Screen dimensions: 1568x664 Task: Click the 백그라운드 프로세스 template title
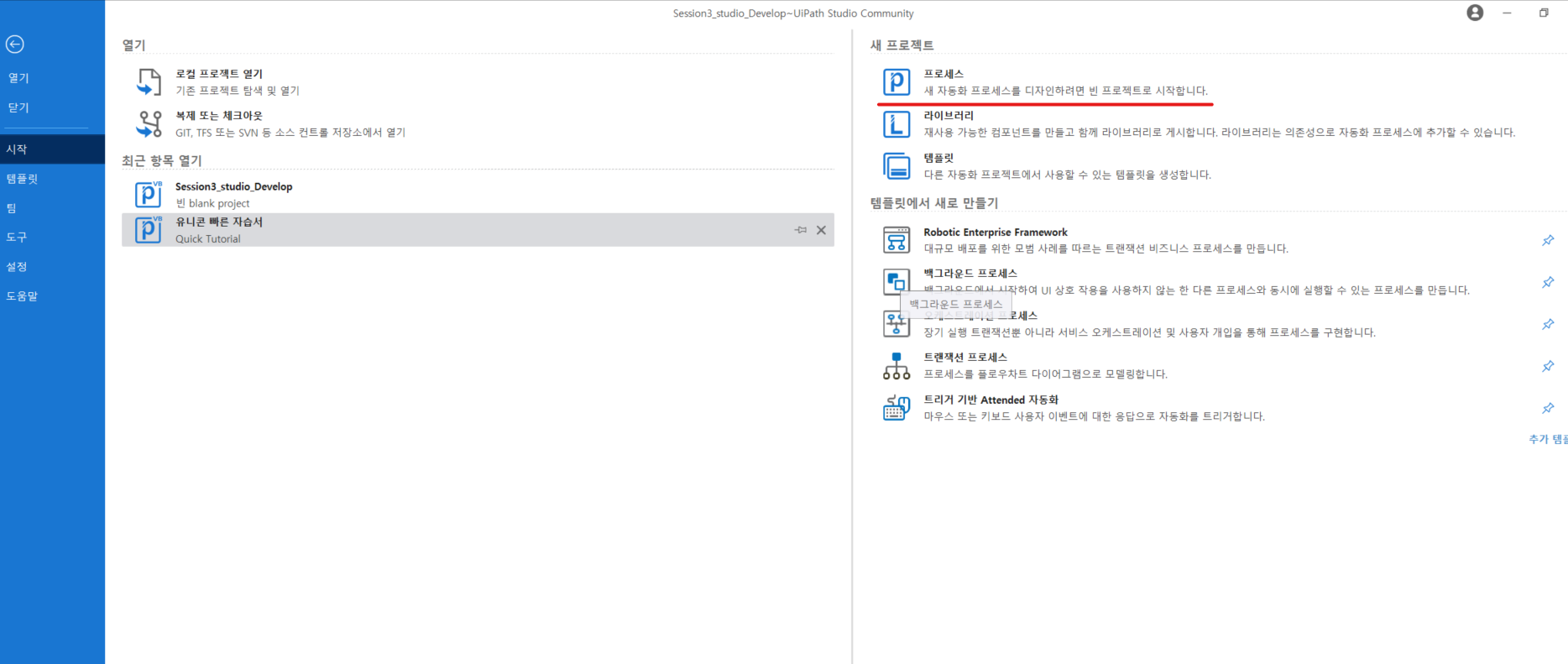(970, 274)
